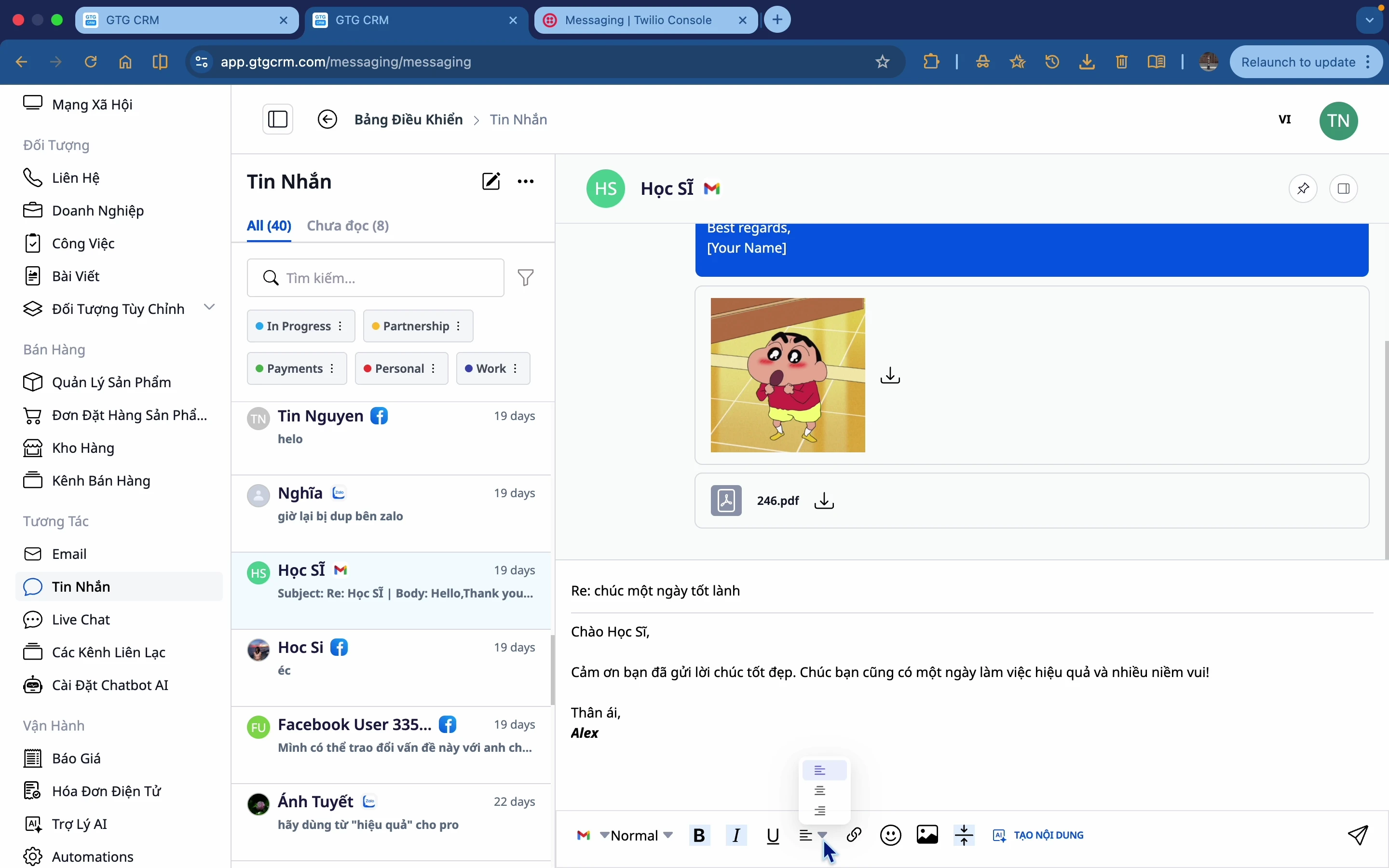Open the Normal text style dropdown
Image resolution: width=1389 pixels, height=868 pixels.
click(642, 835)
